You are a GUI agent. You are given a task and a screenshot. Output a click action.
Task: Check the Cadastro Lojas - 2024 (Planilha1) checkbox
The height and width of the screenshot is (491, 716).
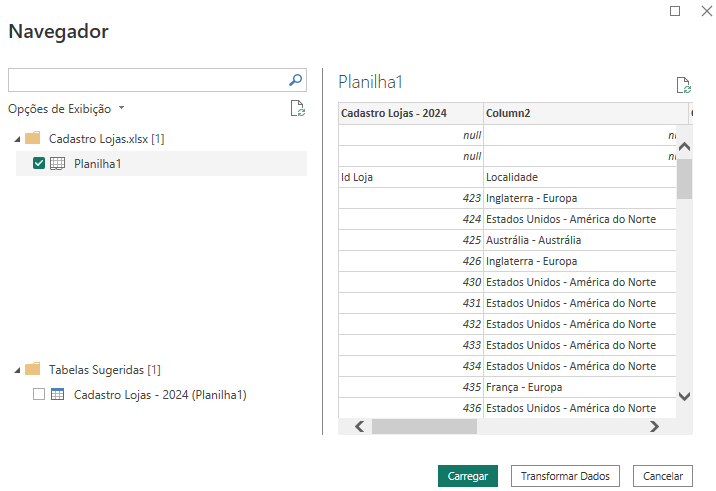click(39, 395)
